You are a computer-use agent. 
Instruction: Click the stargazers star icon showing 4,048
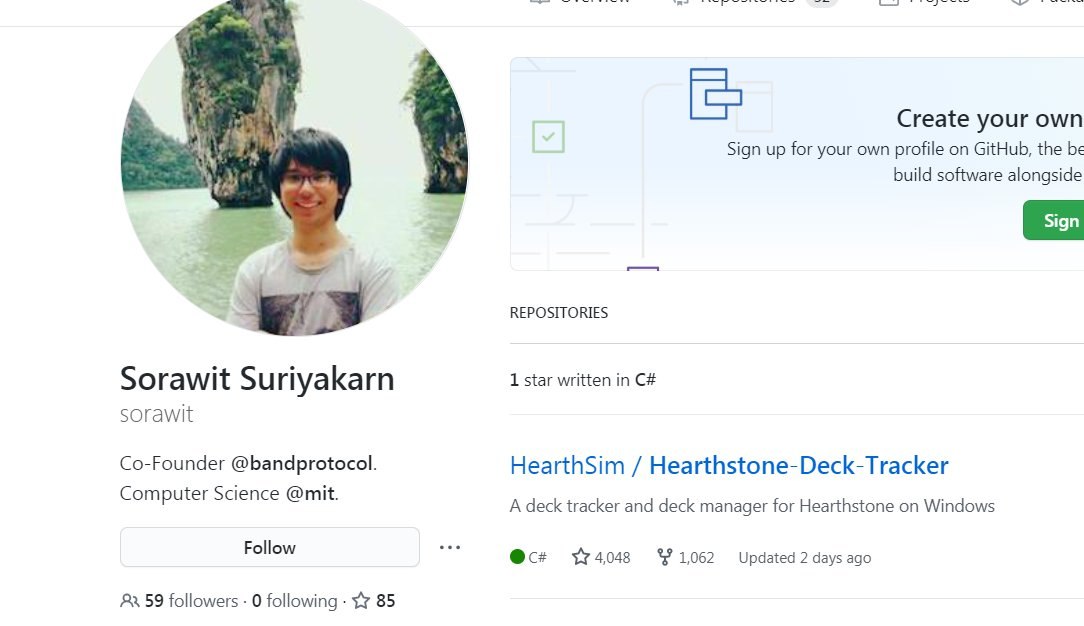click(x=581, y=557)
